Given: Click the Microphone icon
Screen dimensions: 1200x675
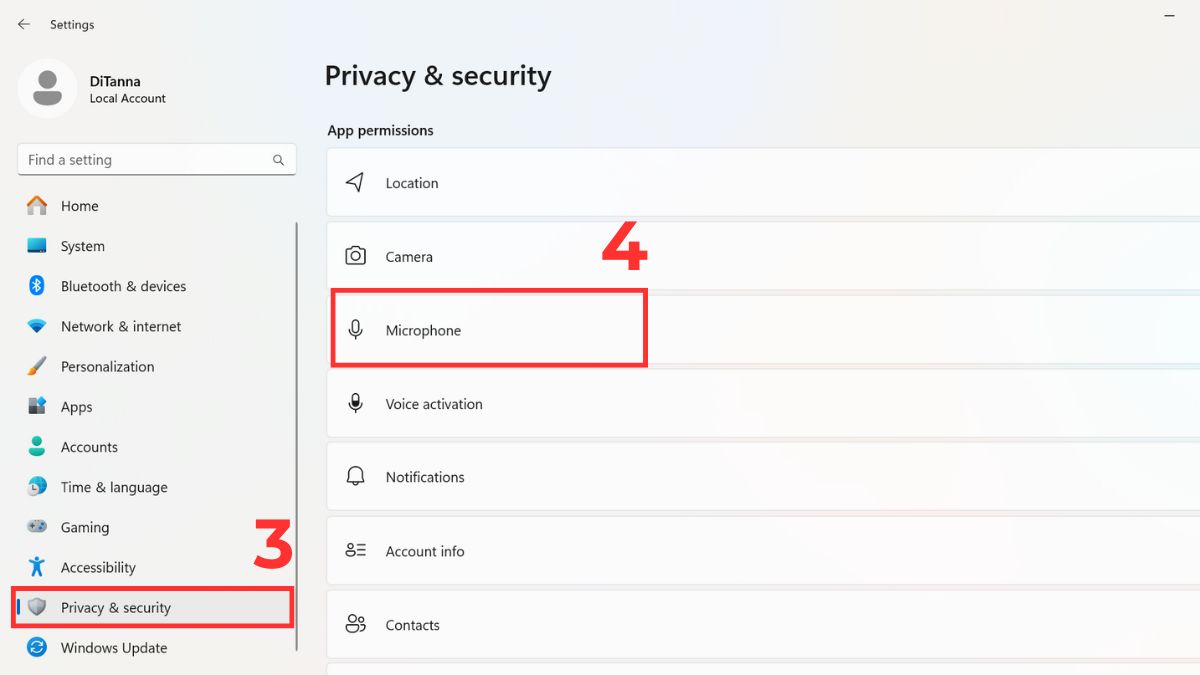Looking at the screenshot, I should pos(355,330).
